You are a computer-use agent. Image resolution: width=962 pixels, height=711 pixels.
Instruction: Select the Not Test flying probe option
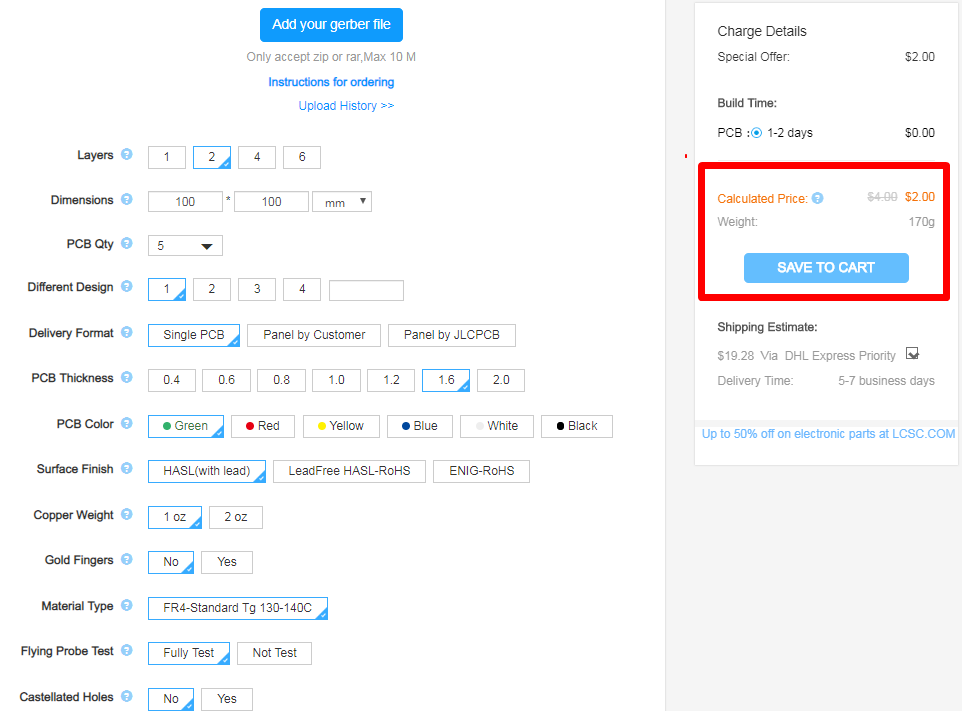(x=274, y=653)
